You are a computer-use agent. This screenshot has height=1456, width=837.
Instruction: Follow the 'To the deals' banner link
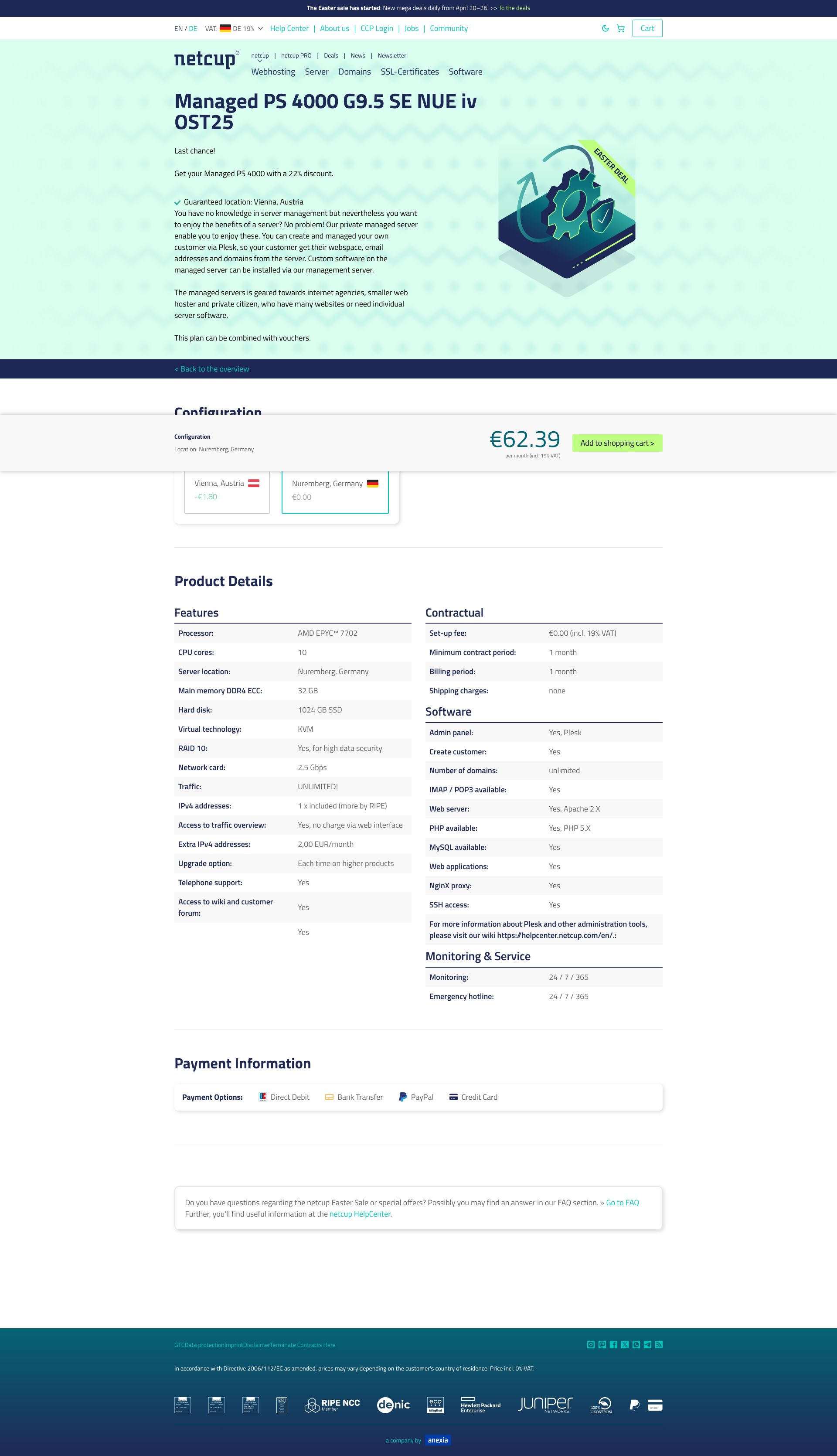tap(514, 8)
